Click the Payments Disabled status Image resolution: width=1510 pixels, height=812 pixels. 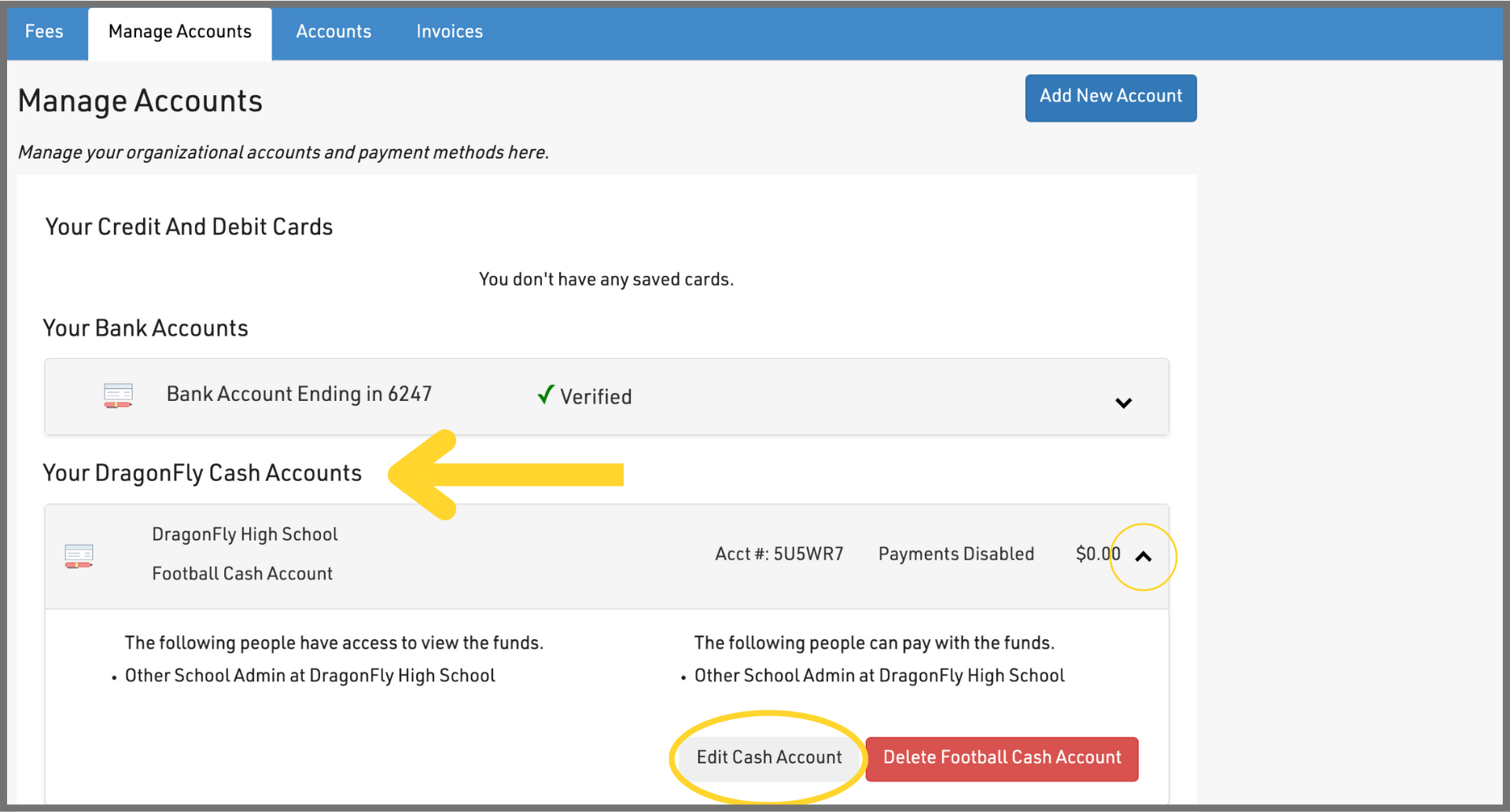point(956,554)
